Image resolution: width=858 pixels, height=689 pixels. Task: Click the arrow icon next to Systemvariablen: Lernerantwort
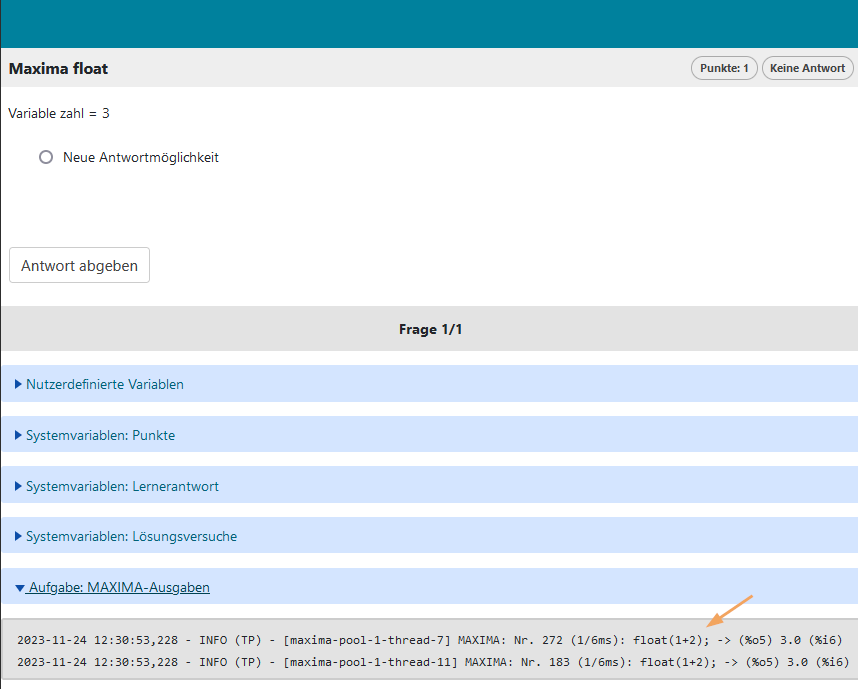(19, 486)
